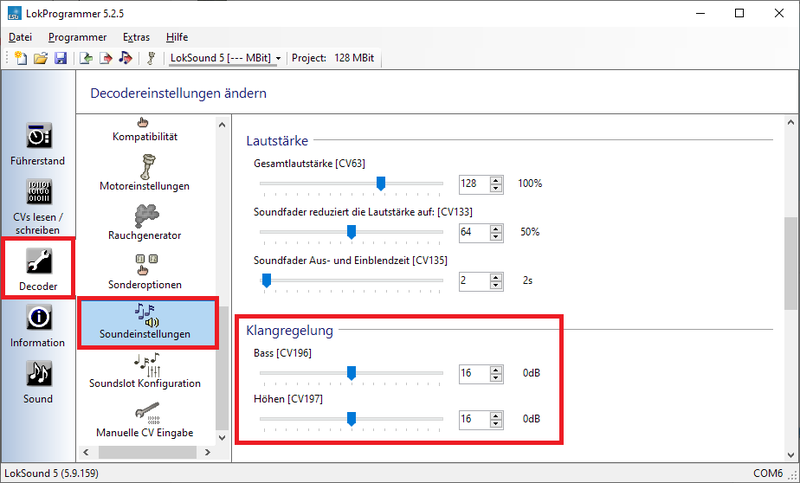The height and width of the screenshot is (483, 800).
Task: Click the Soundfader Einblendzeit CV135 slider handle
Action: [266, 281]
